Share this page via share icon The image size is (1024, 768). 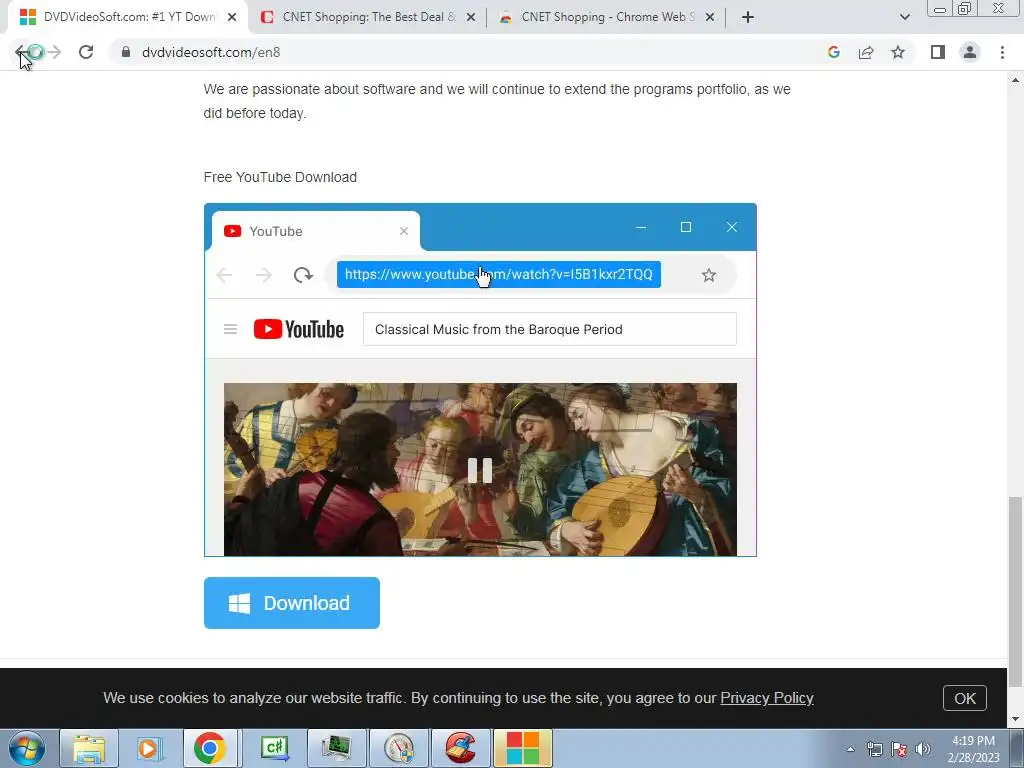click(866, 52)
